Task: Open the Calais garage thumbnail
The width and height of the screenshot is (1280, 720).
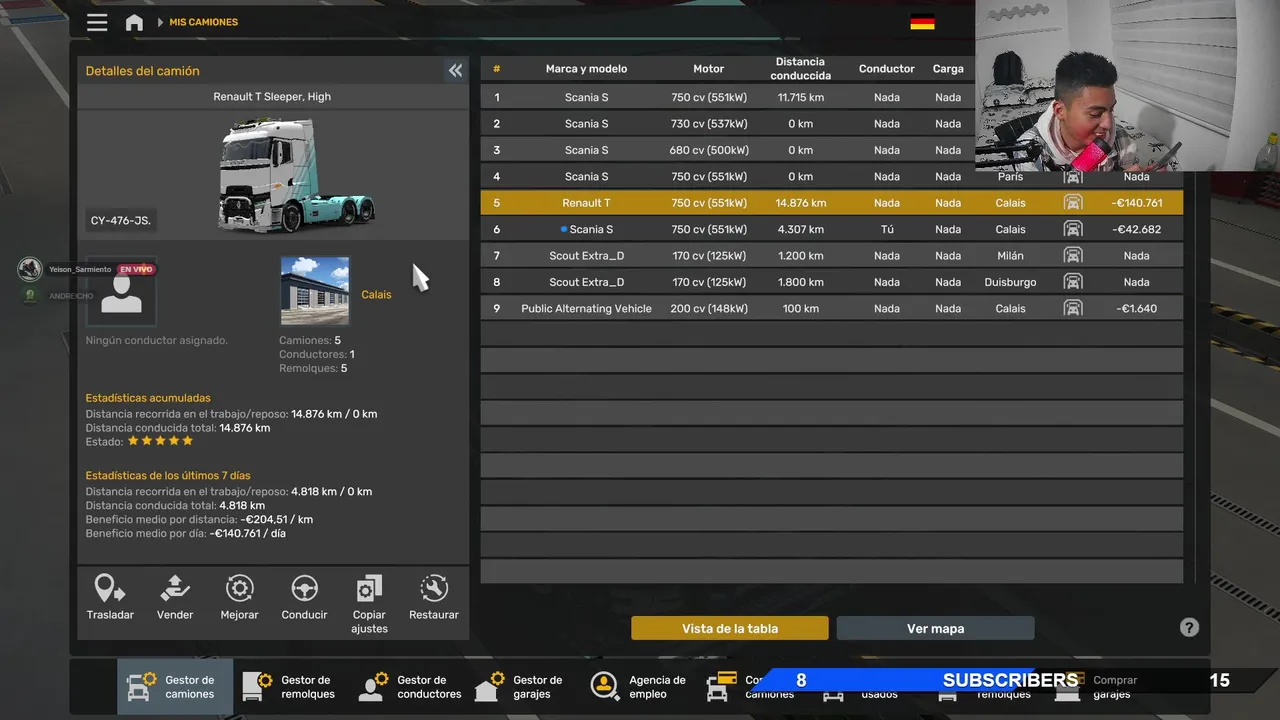Action: pos(315,290)
